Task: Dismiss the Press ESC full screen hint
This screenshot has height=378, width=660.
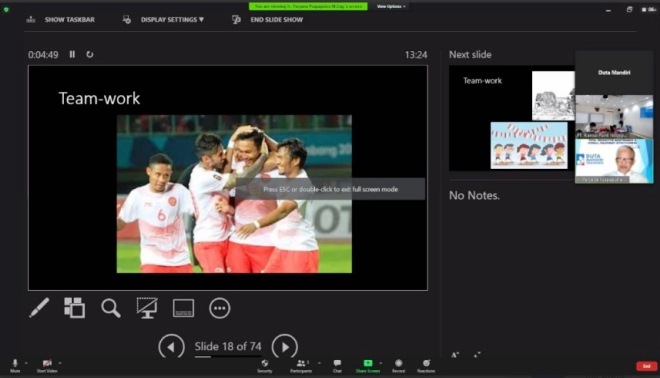Action: (330, 189)
